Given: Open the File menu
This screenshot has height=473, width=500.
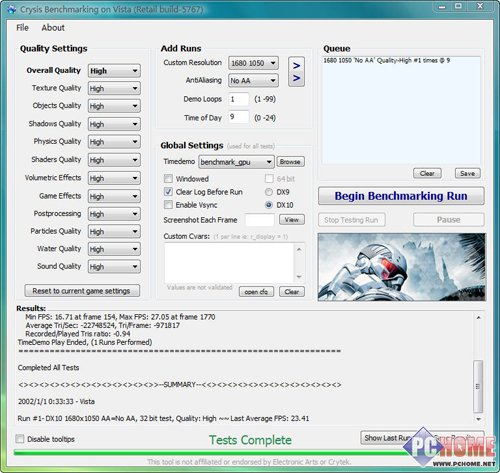Looking at the screenshot, I should pyautogui.click(x=22, y=28).
